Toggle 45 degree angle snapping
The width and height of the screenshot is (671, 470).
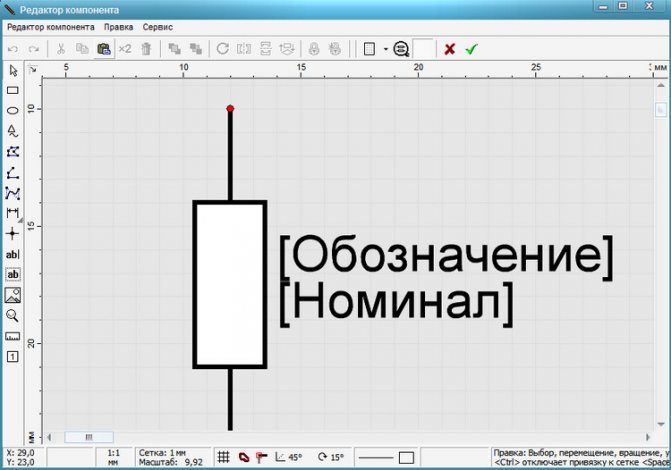point(287,457)
